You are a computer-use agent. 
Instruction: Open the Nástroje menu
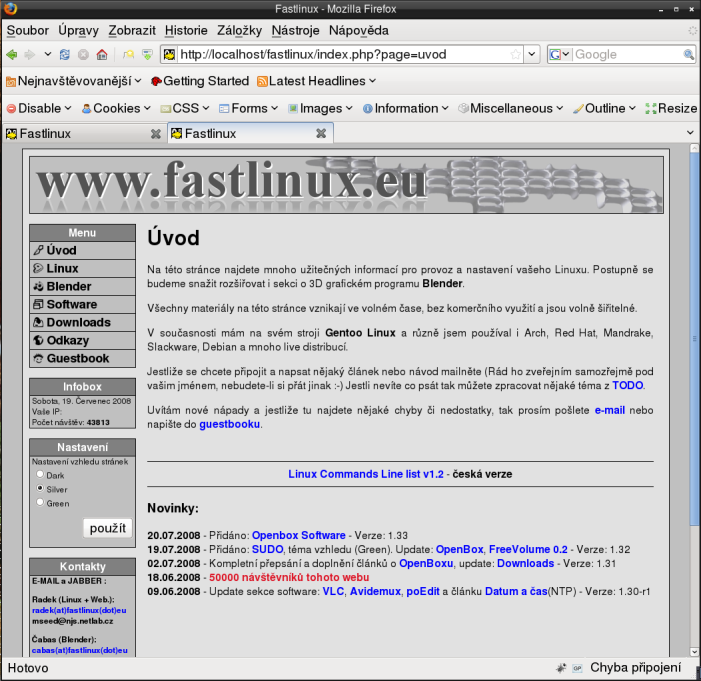tap(296, 30)
